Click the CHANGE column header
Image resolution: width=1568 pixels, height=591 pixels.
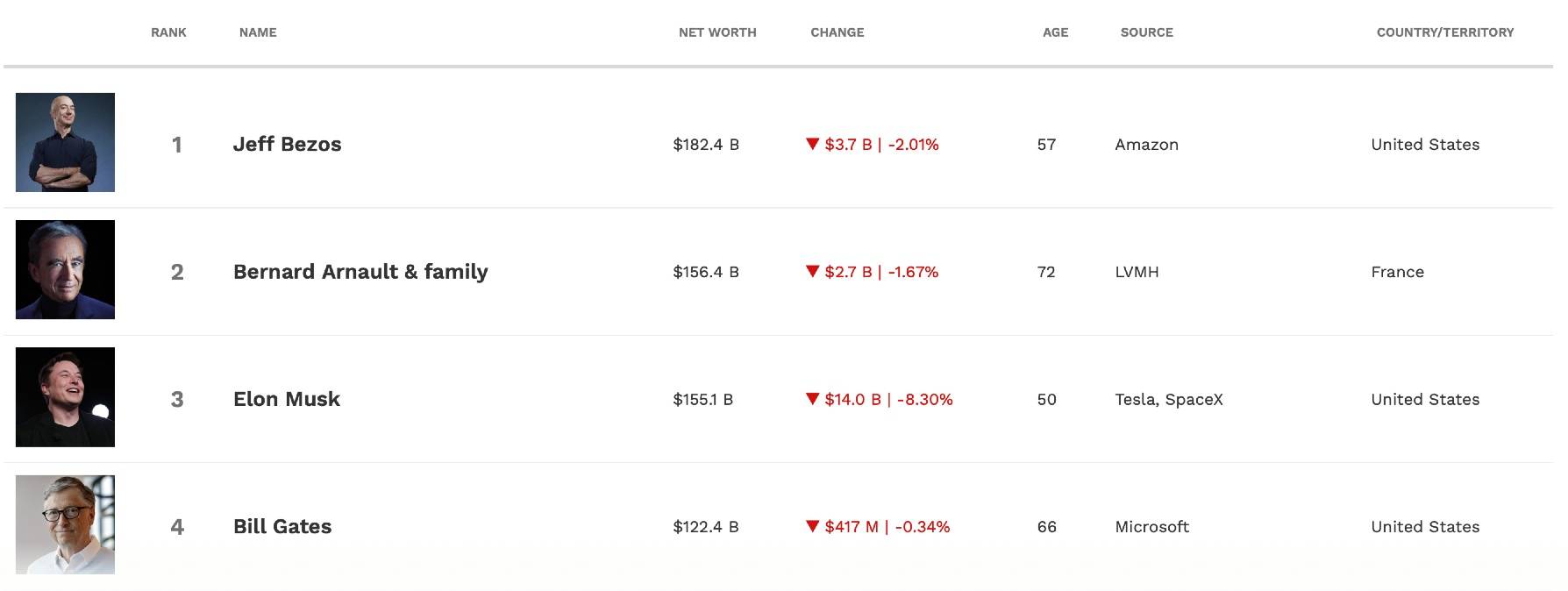837,32
